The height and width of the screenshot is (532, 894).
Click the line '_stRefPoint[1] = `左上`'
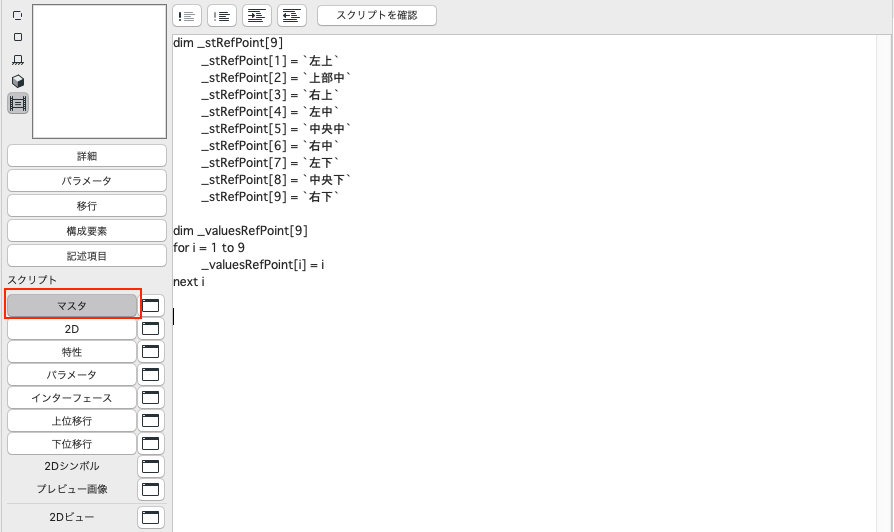[270, 60]
